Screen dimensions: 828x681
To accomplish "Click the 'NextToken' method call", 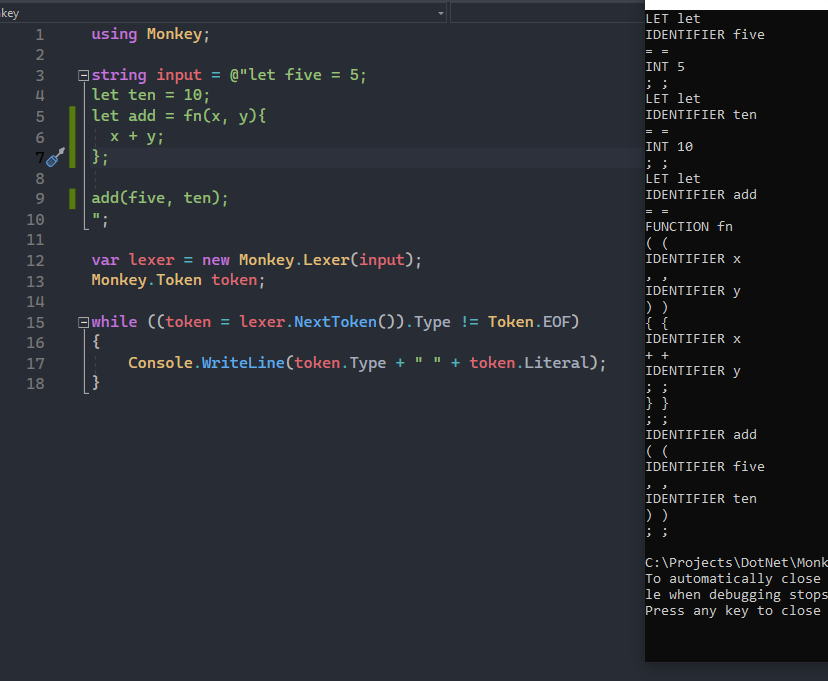I will pos(335,322).
